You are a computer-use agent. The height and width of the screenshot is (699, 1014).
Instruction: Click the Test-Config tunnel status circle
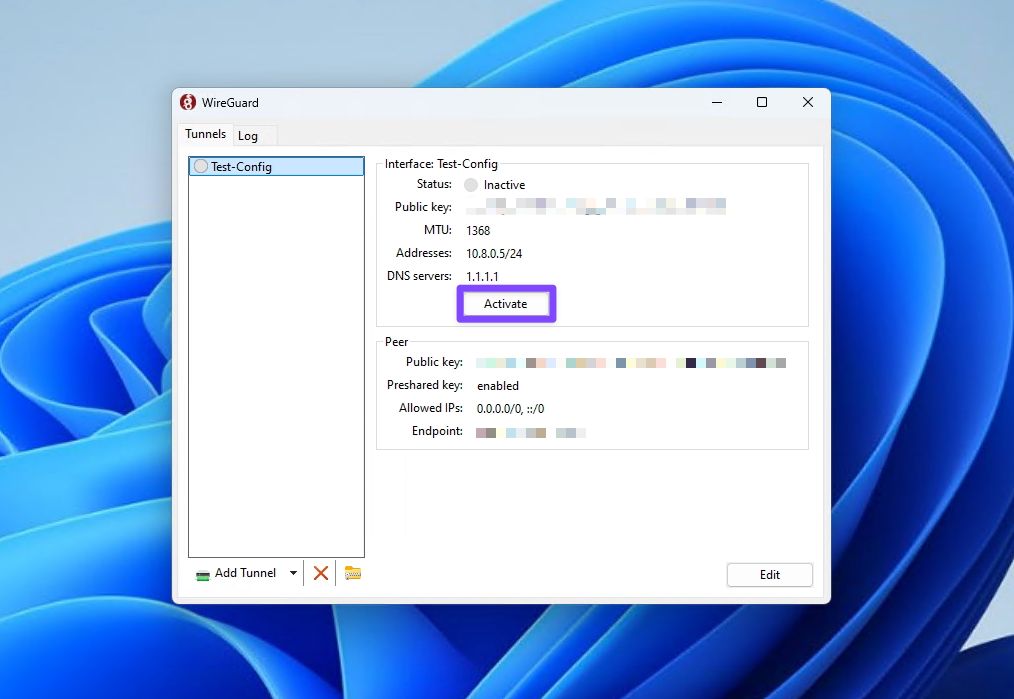coord(201,166)
